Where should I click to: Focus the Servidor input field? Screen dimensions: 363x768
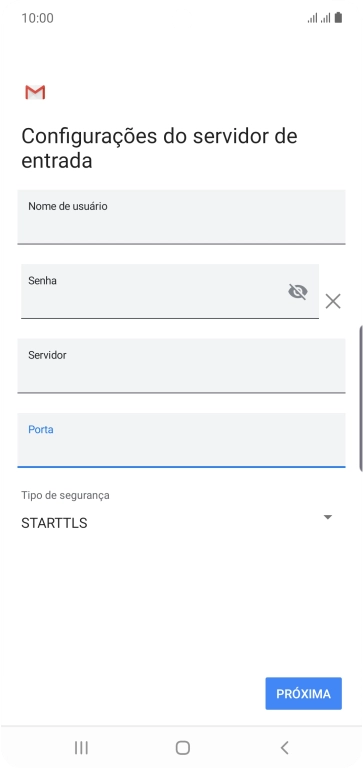point(181,366)
